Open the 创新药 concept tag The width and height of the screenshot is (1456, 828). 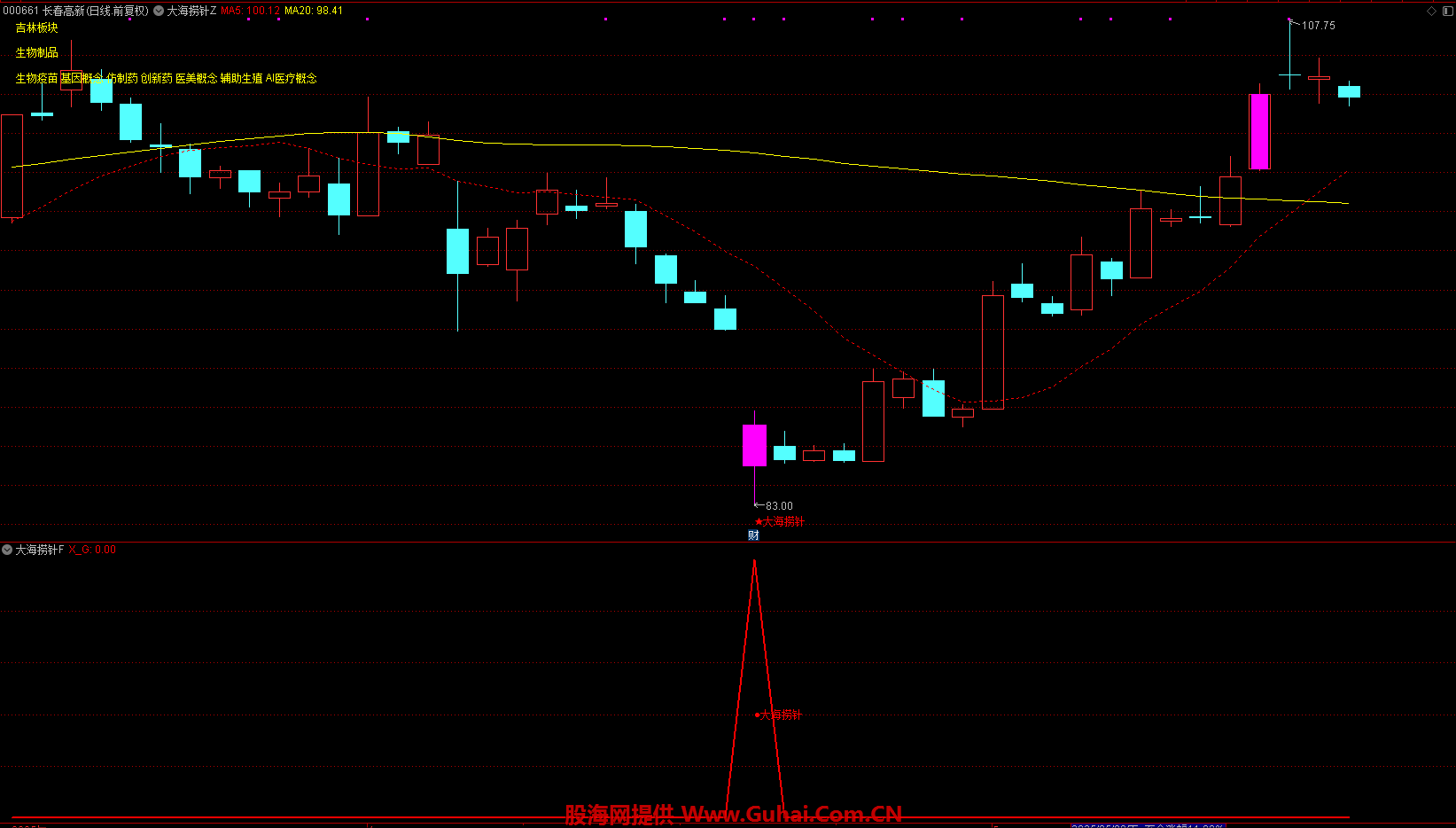coord(157,78)
